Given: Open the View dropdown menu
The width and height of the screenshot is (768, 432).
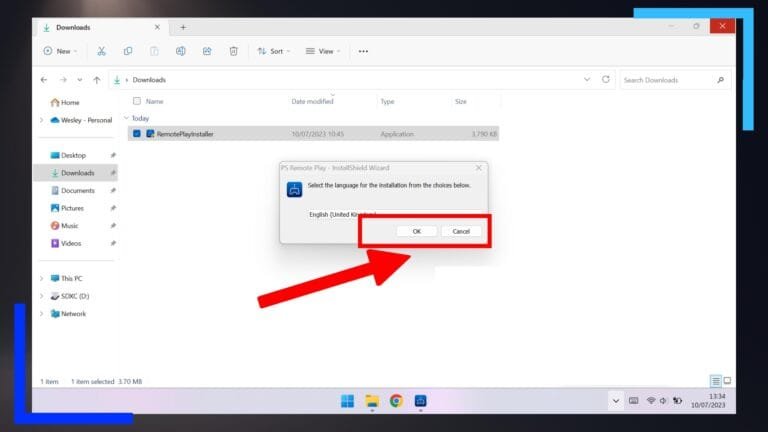Looking at the screenshot, I should point(322,51).
